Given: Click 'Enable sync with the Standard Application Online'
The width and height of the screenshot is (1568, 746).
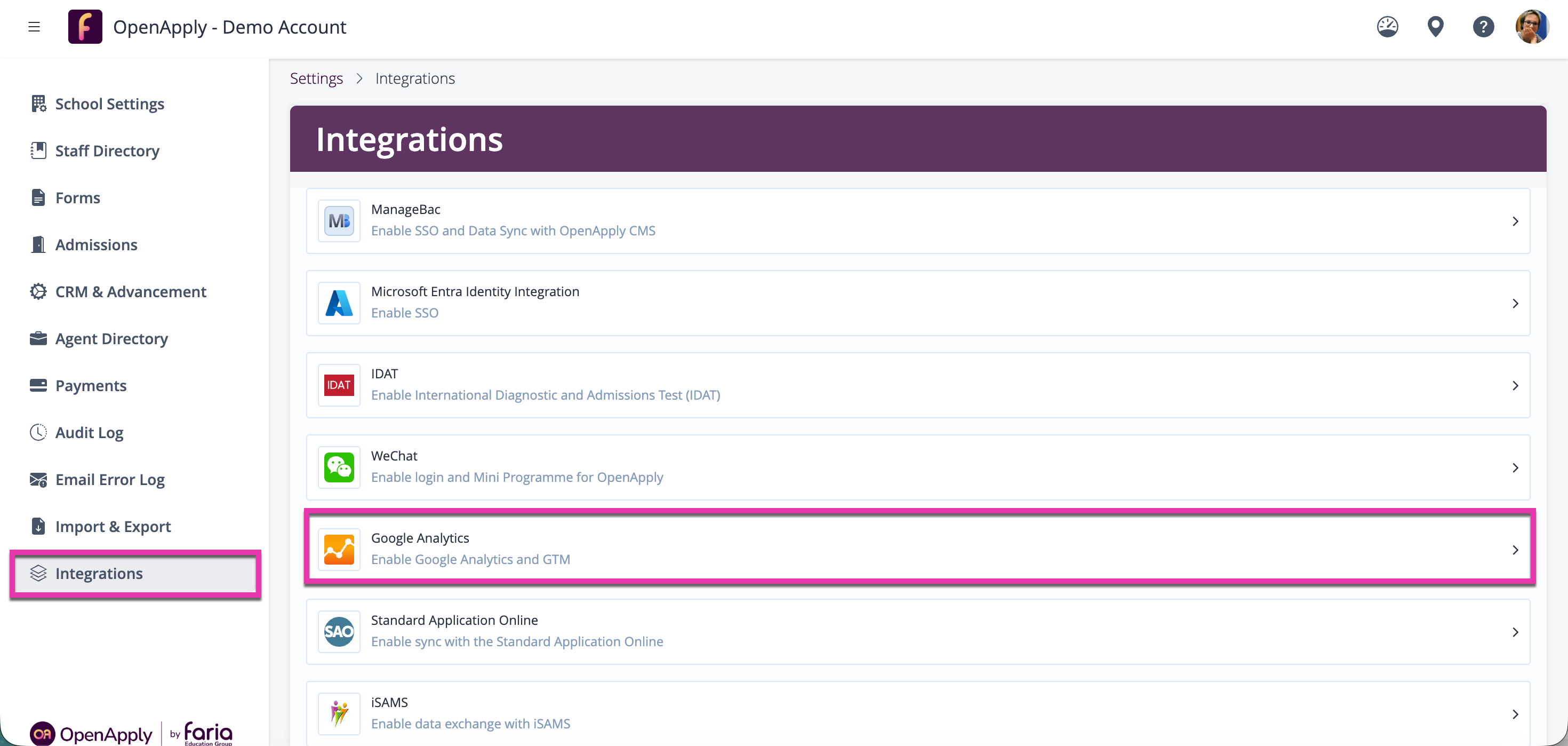Looking at the screenshot, I should click(x=517, y=641).
